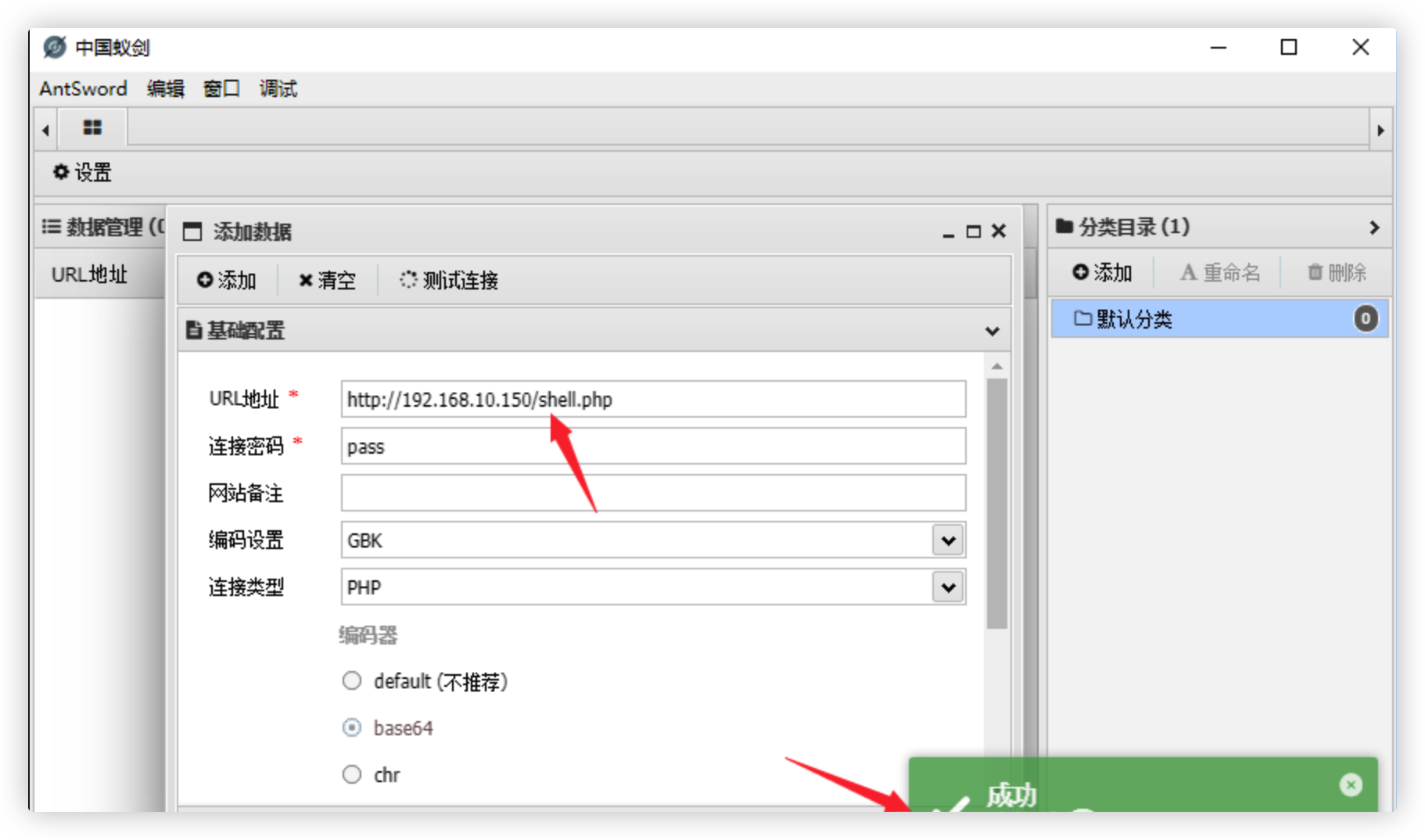The width and height of the screenshot is (1425, 840).
Task: Click 添加 in the category panel
Action: pos(1103,272)
